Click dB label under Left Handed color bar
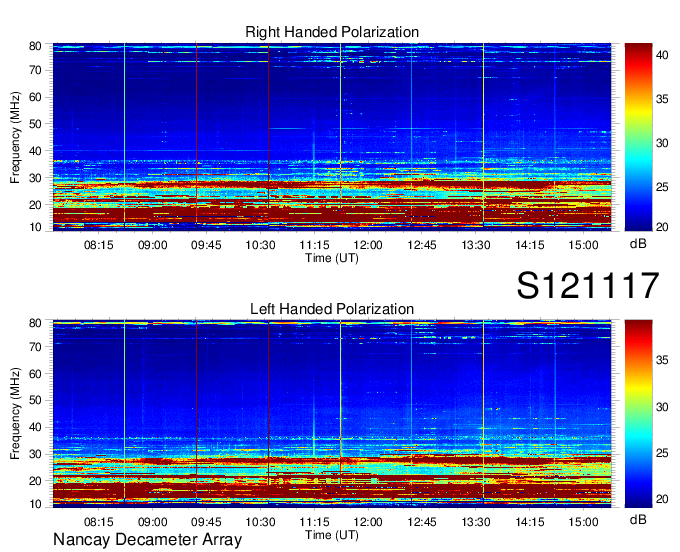The image size is (680, 552). pyautogui.click(x=638, y=519)
